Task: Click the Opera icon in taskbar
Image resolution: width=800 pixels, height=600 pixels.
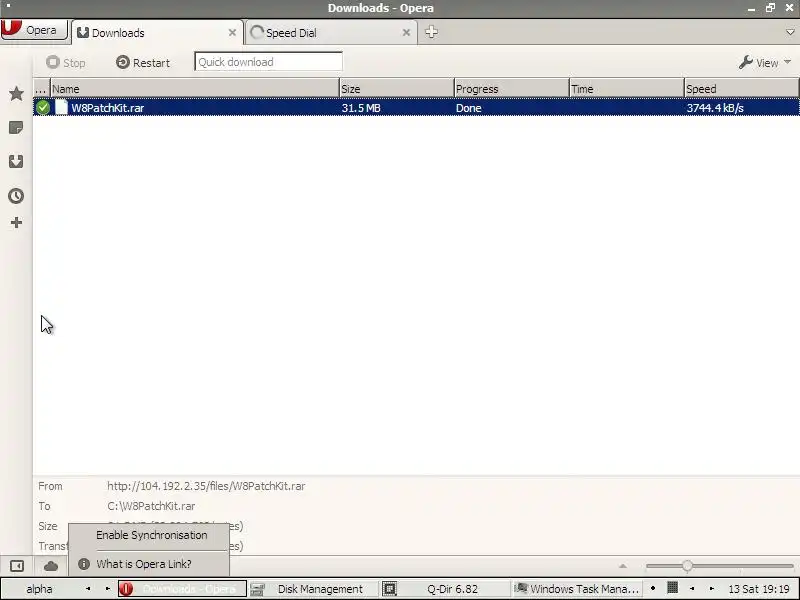Action: (126, 589)
